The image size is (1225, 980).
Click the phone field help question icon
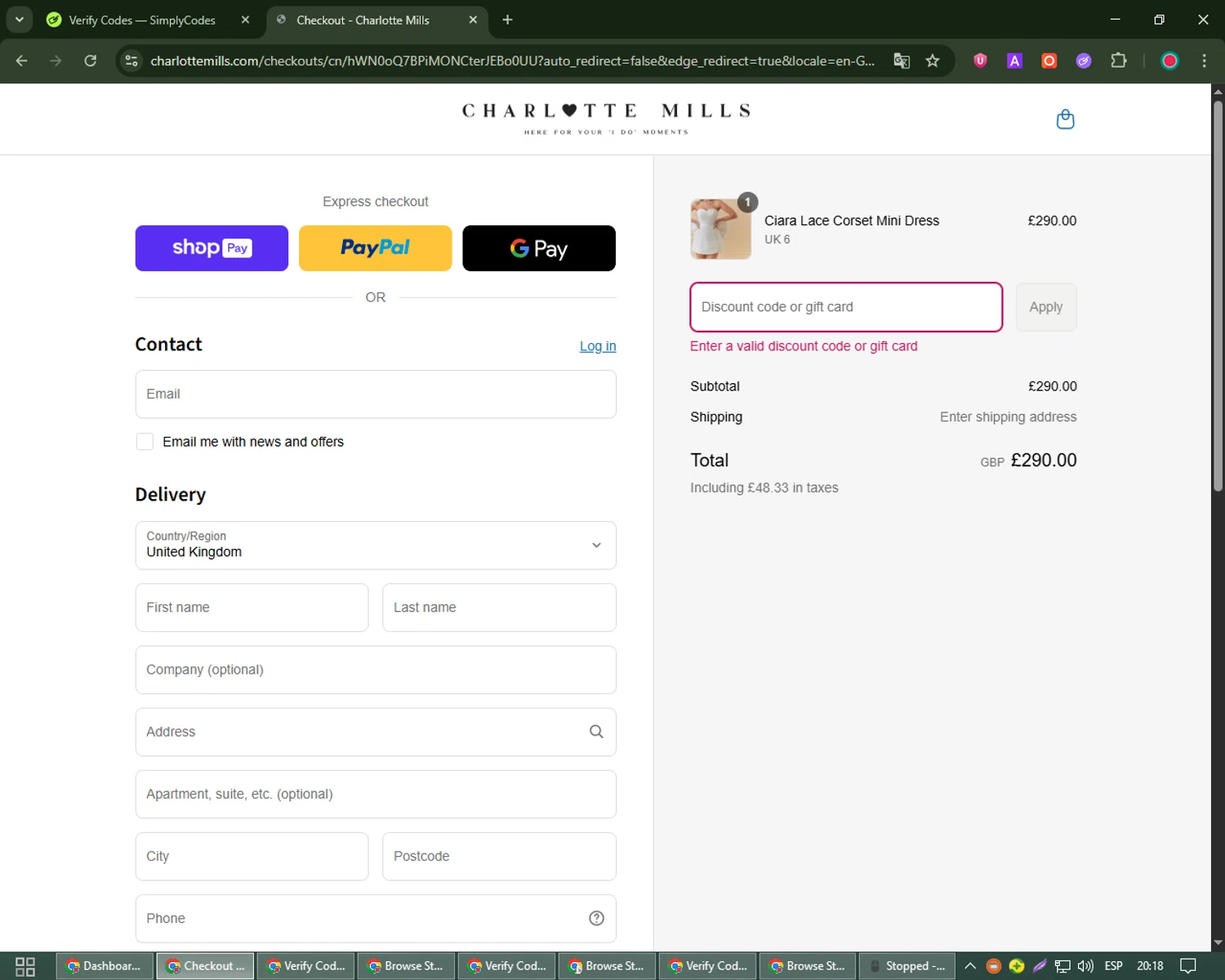pyautogui.click(x=596, y=918)
